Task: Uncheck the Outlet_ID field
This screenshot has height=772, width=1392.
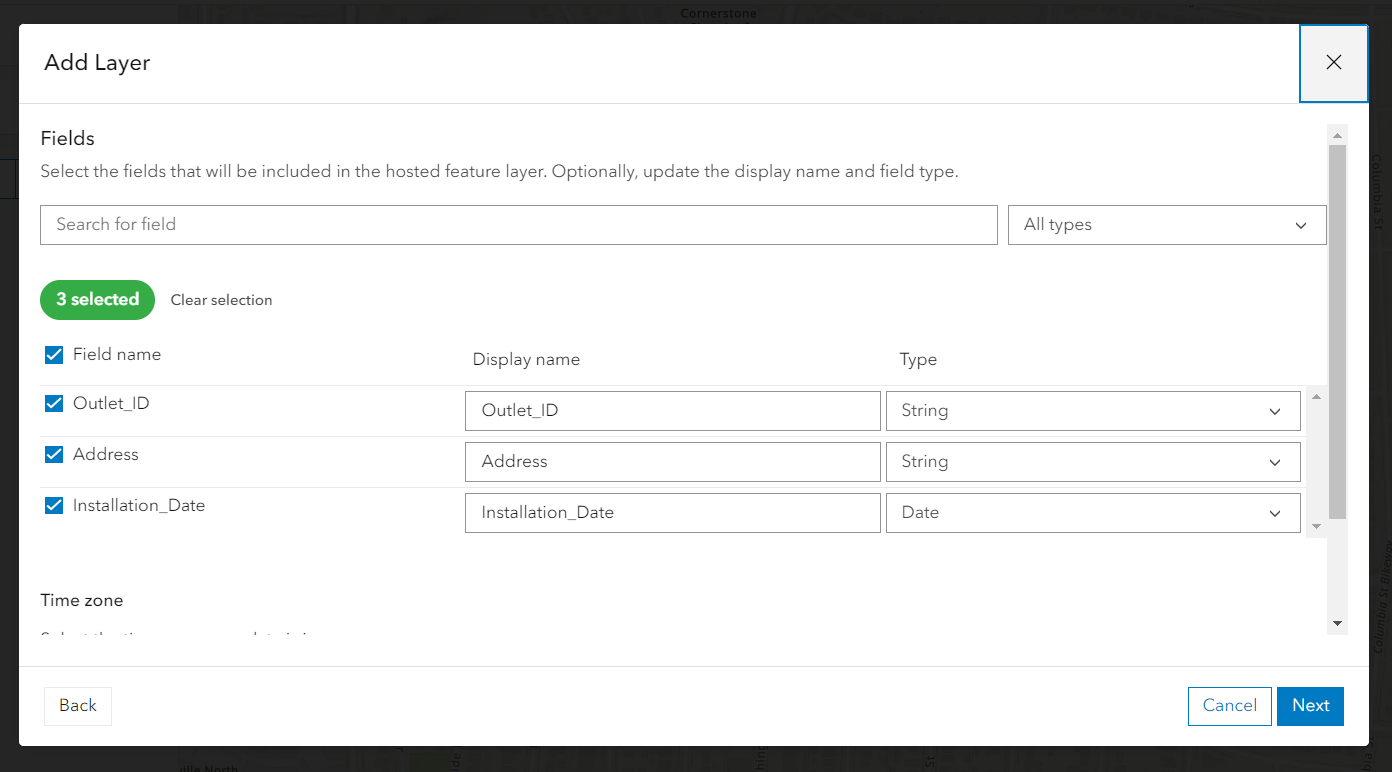Action: pyautogui.click(x=53, y=403)
